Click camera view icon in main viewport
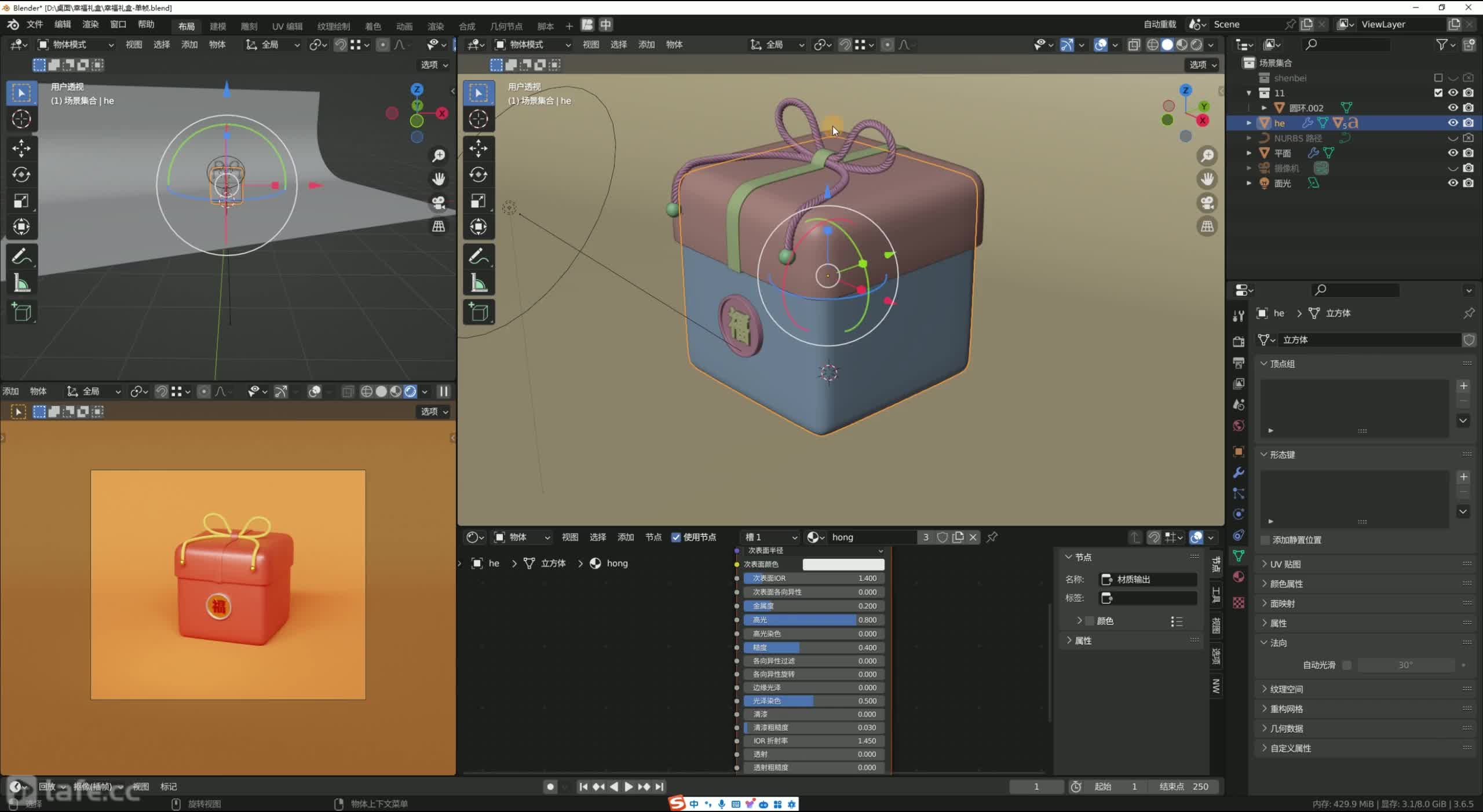1483x812 pixels. pos(1207,203)
